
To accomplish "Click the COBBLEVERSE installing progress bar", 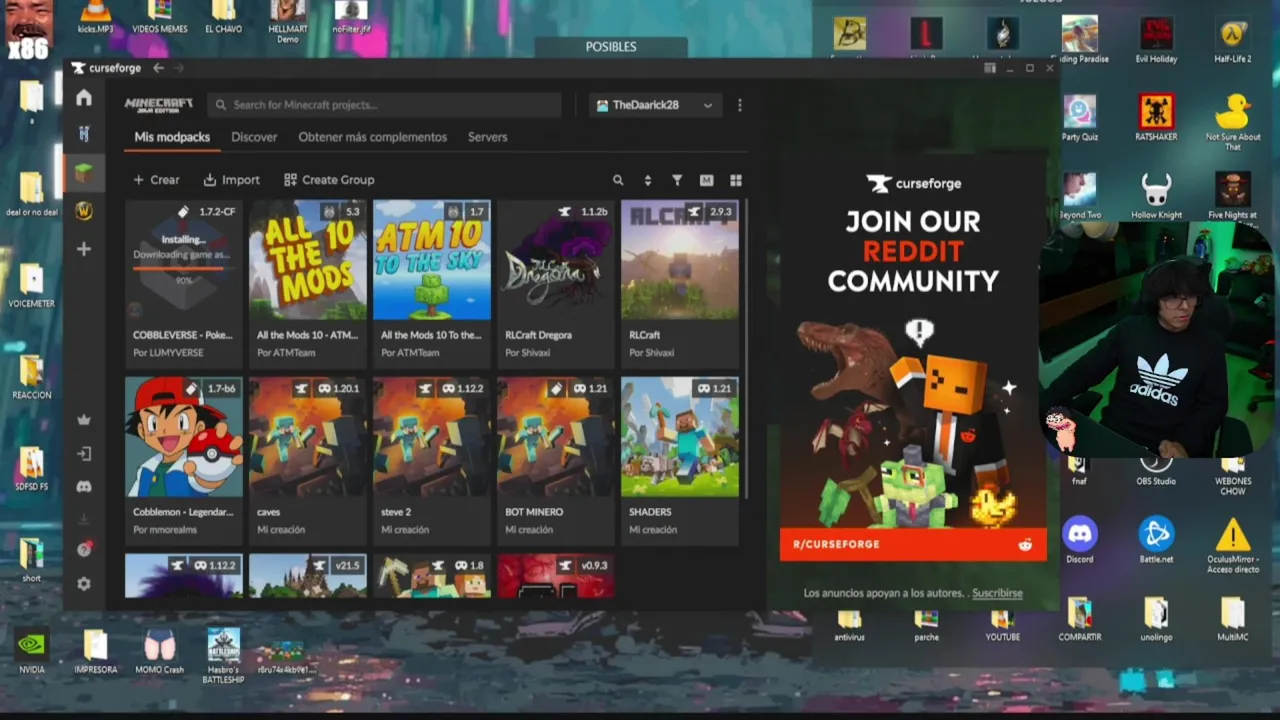I will point(183,267).
